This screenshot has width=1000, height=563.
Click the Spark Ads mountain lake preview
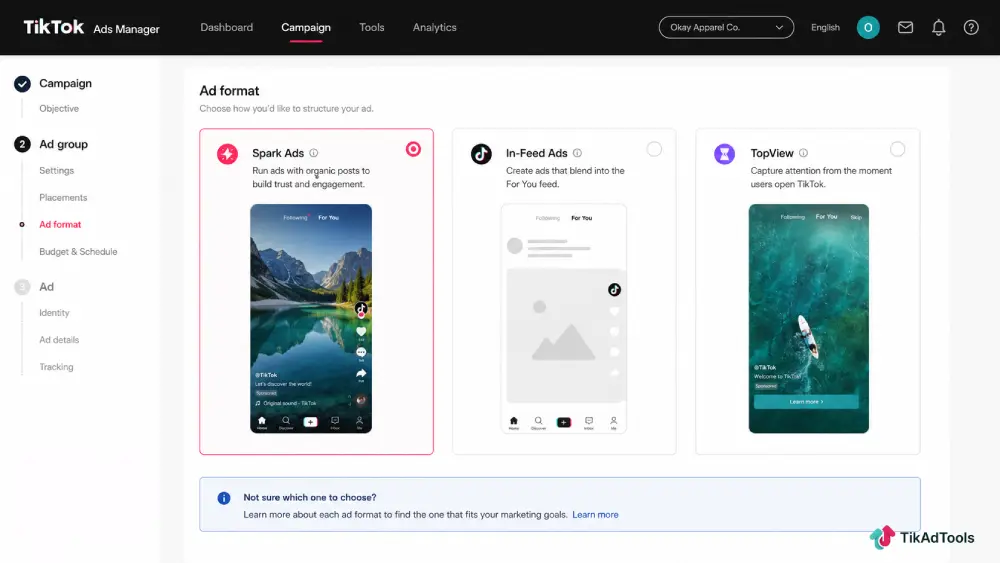point(311,318)
